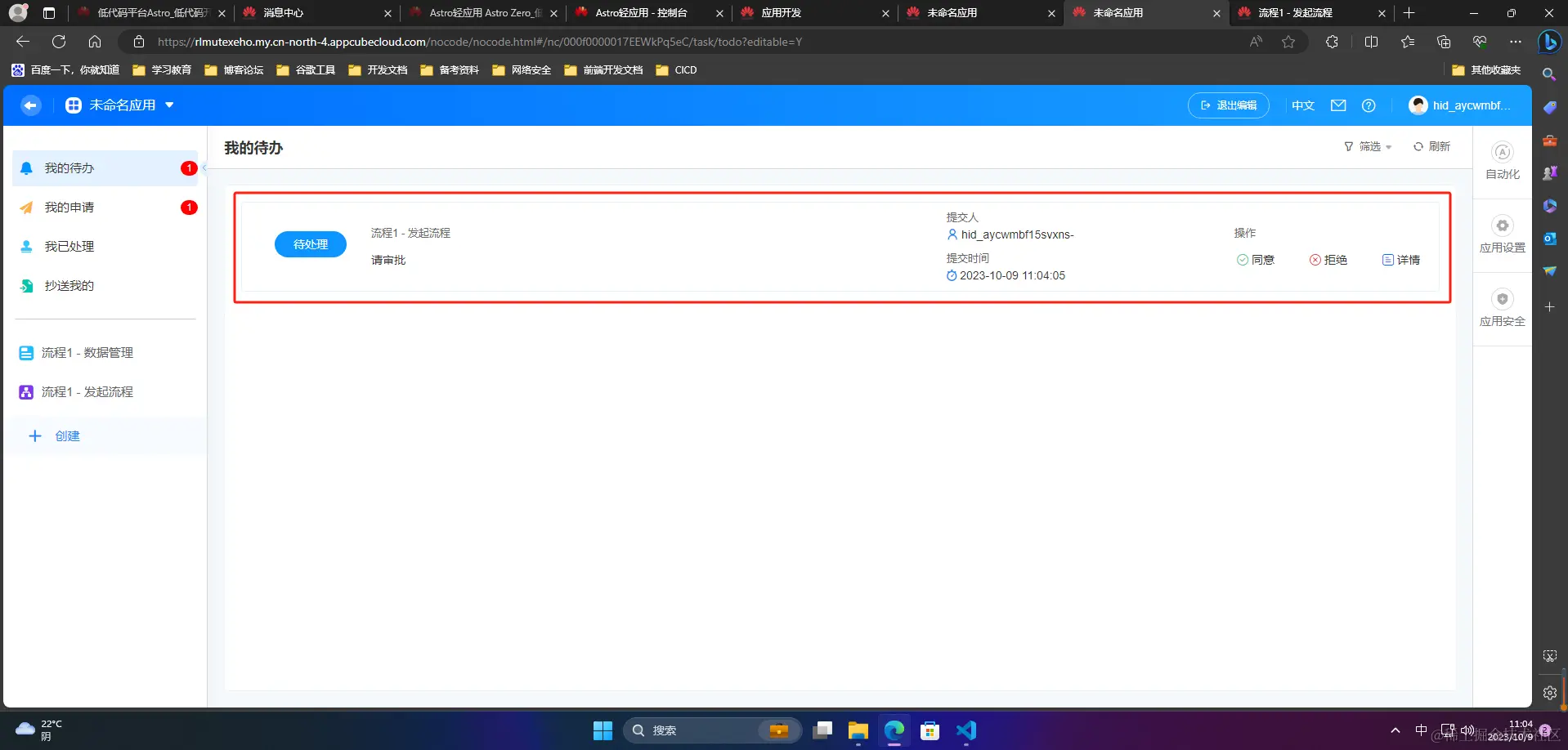Collapse the left sidebar handle
Screen dimensions: 1568x750
tap(204, 168)
